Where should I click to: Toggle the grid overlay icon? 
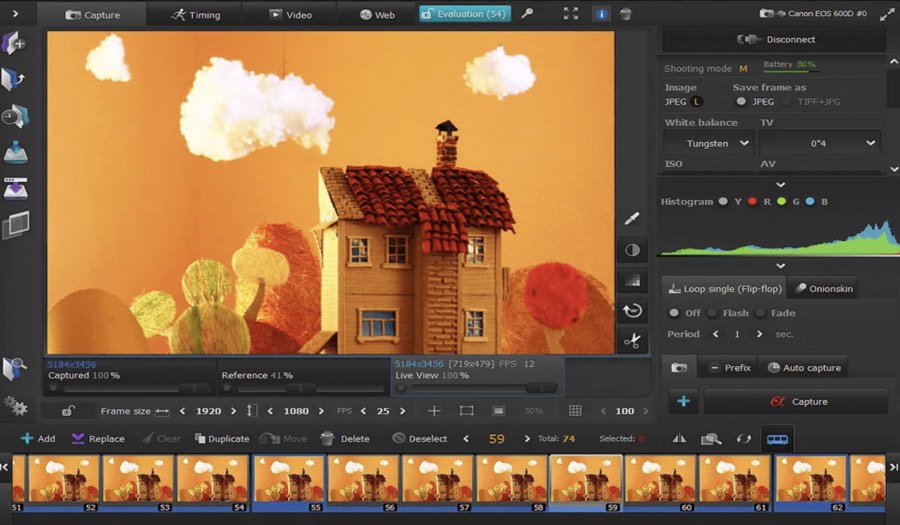point(575,411)
